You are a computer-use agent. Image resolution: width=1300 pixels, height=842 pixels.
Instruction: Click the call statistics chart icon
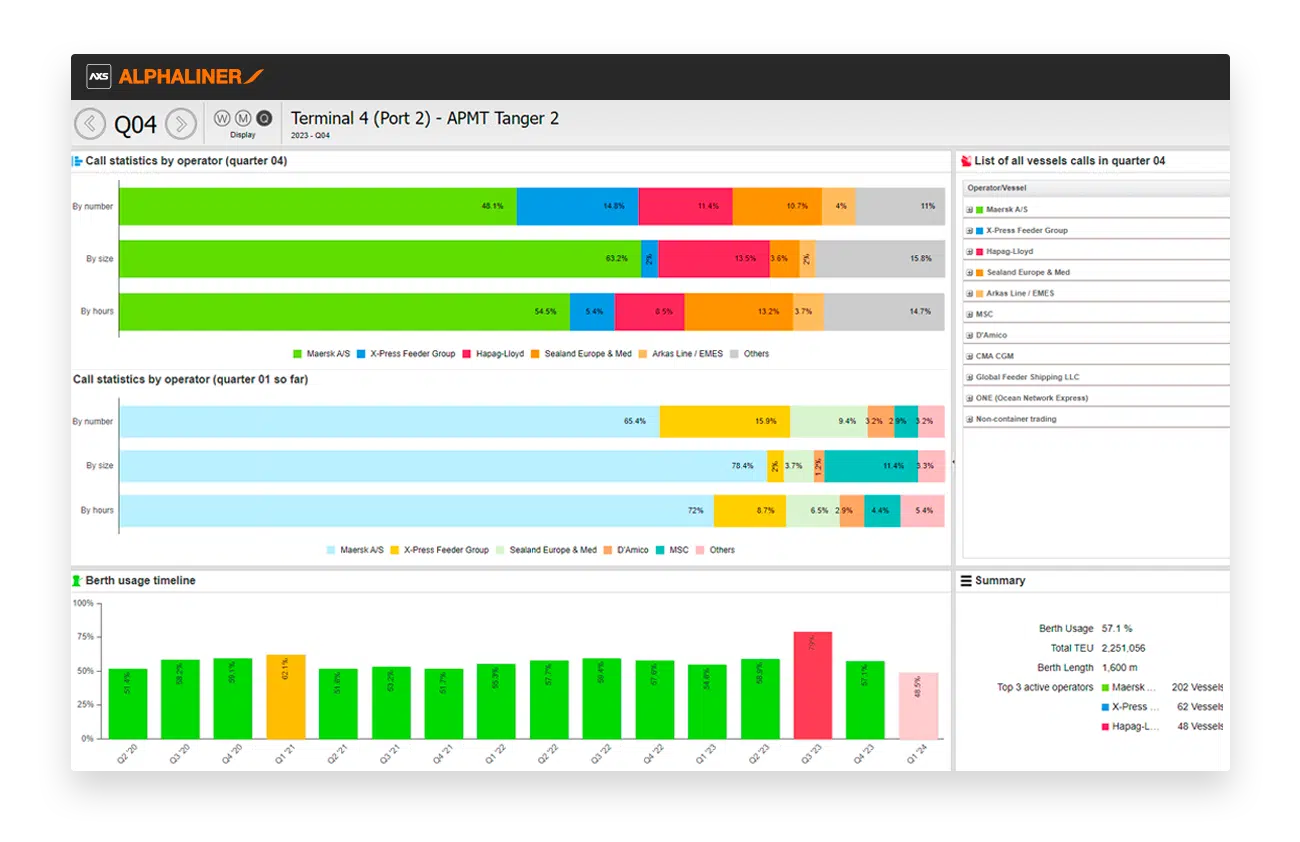pyautogui.click(x=78, y=161)
